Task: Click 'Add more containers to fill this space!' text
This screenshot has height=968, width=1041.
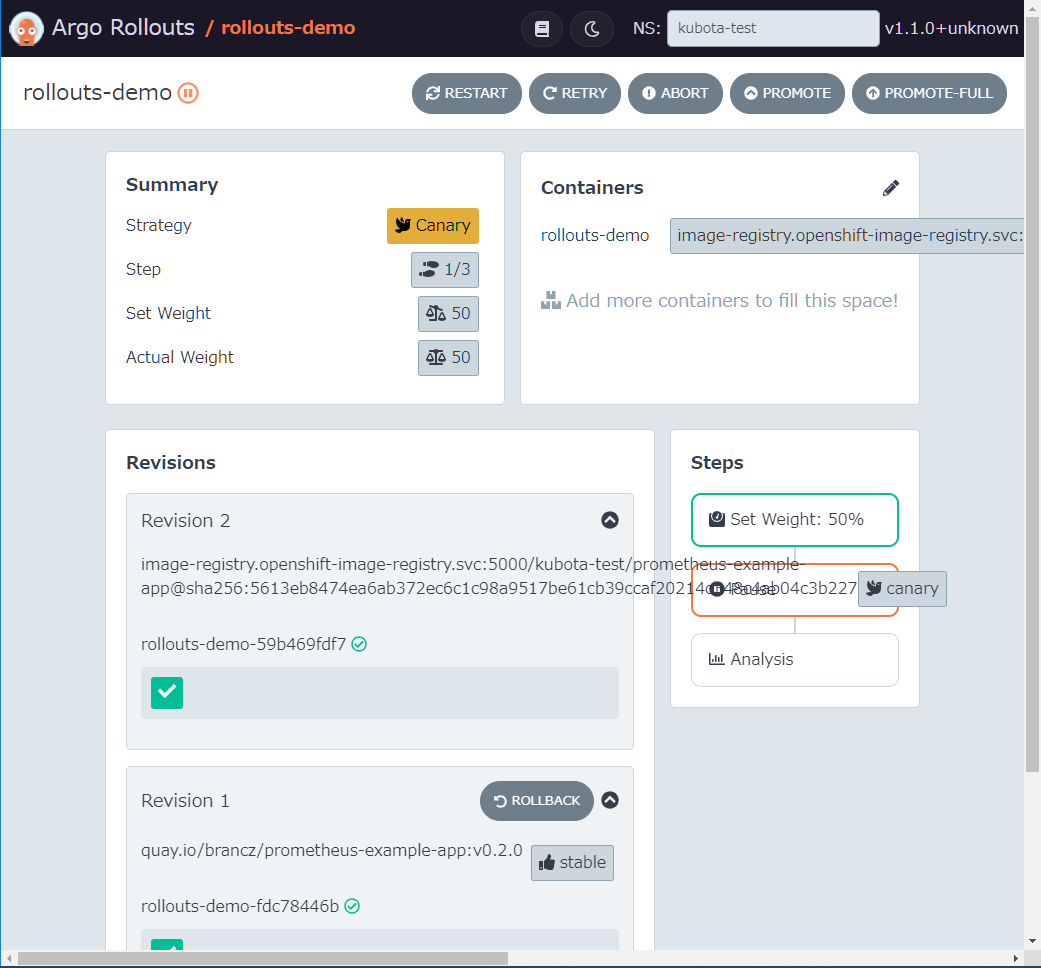Action: coord(732,301)
